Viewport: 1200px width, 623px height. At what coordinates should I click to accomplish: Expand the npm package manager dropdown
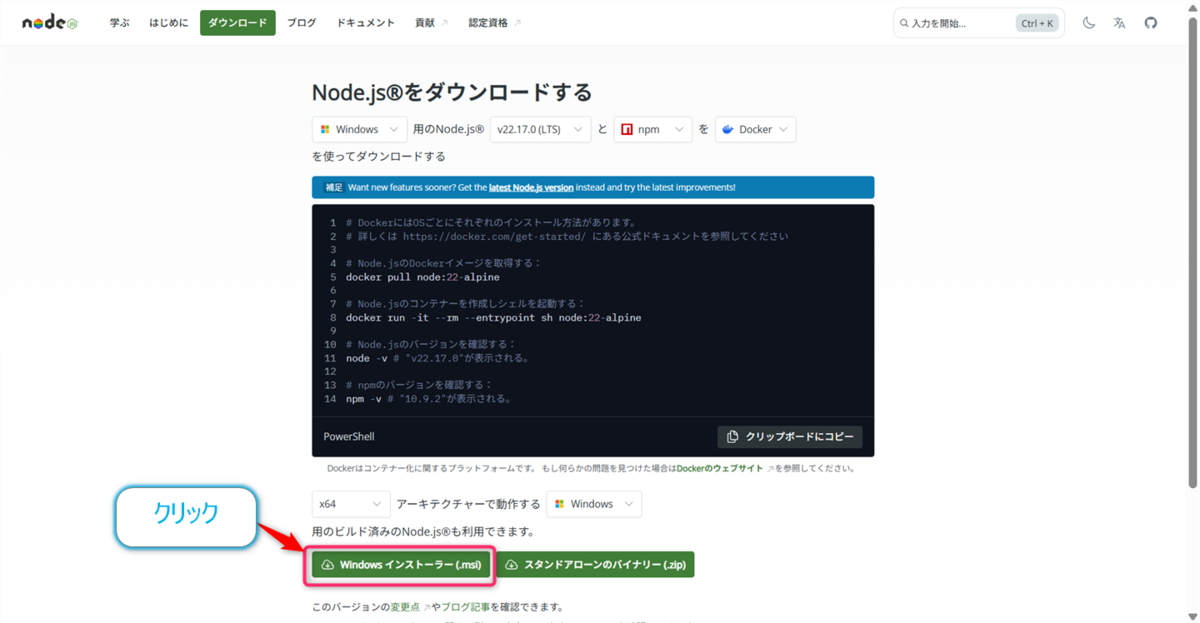pyautogui.click(x=653, y=130)
